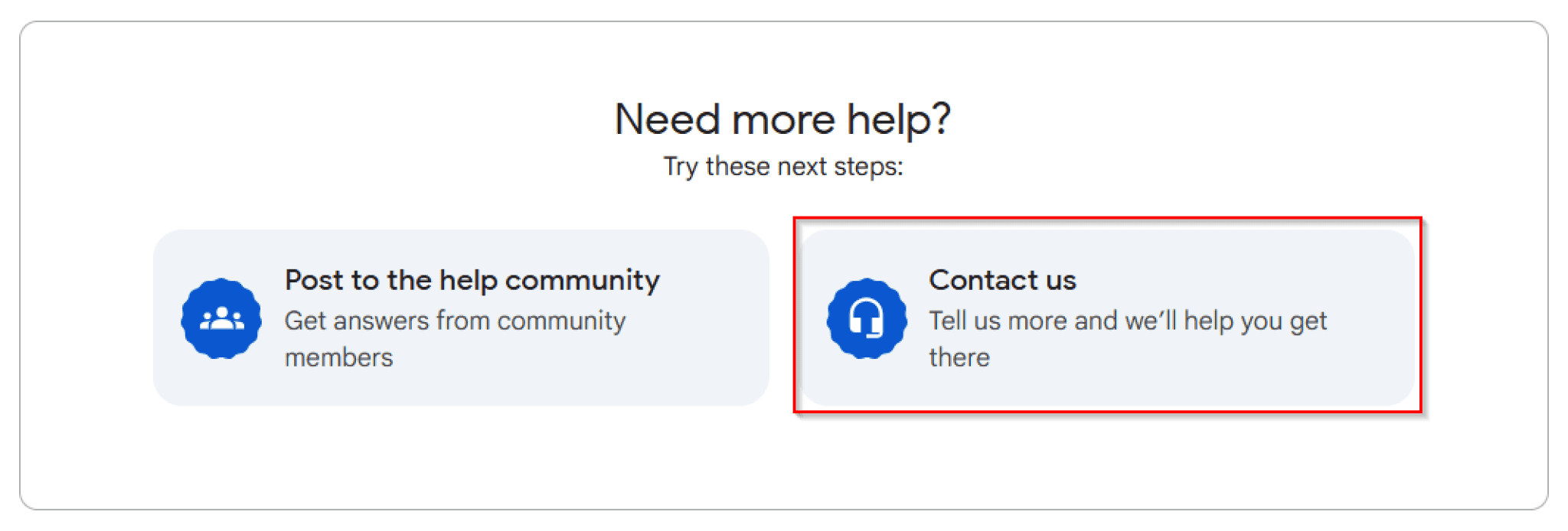Click the community people icon
The width and height of the screenshot is (1568, 531).
click(221, 318)
